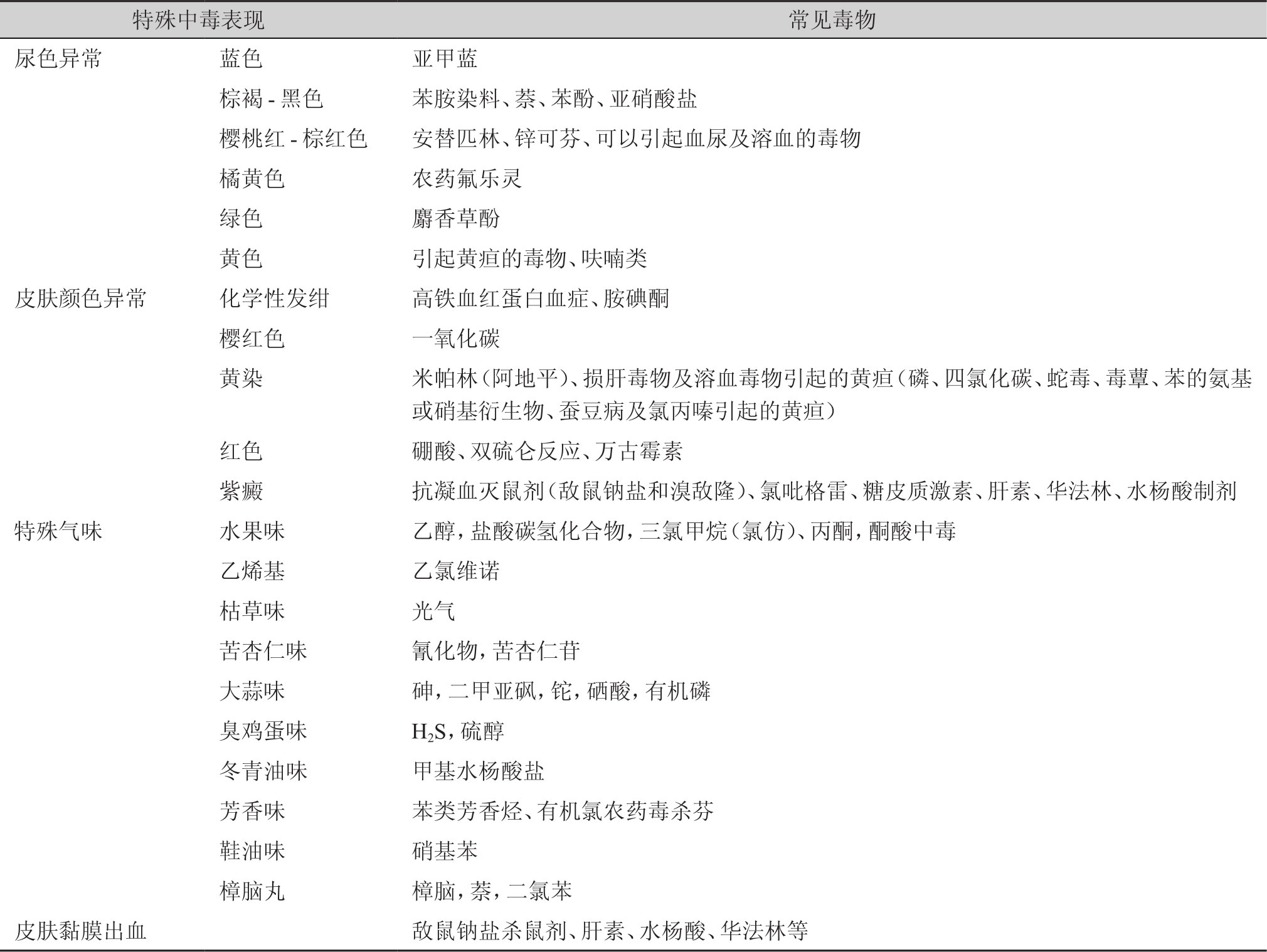The image size is (1267, 952).
Task: Select the text starting 乙醇，盐酸碳氢化合物
Action: [x=684, y=532]
